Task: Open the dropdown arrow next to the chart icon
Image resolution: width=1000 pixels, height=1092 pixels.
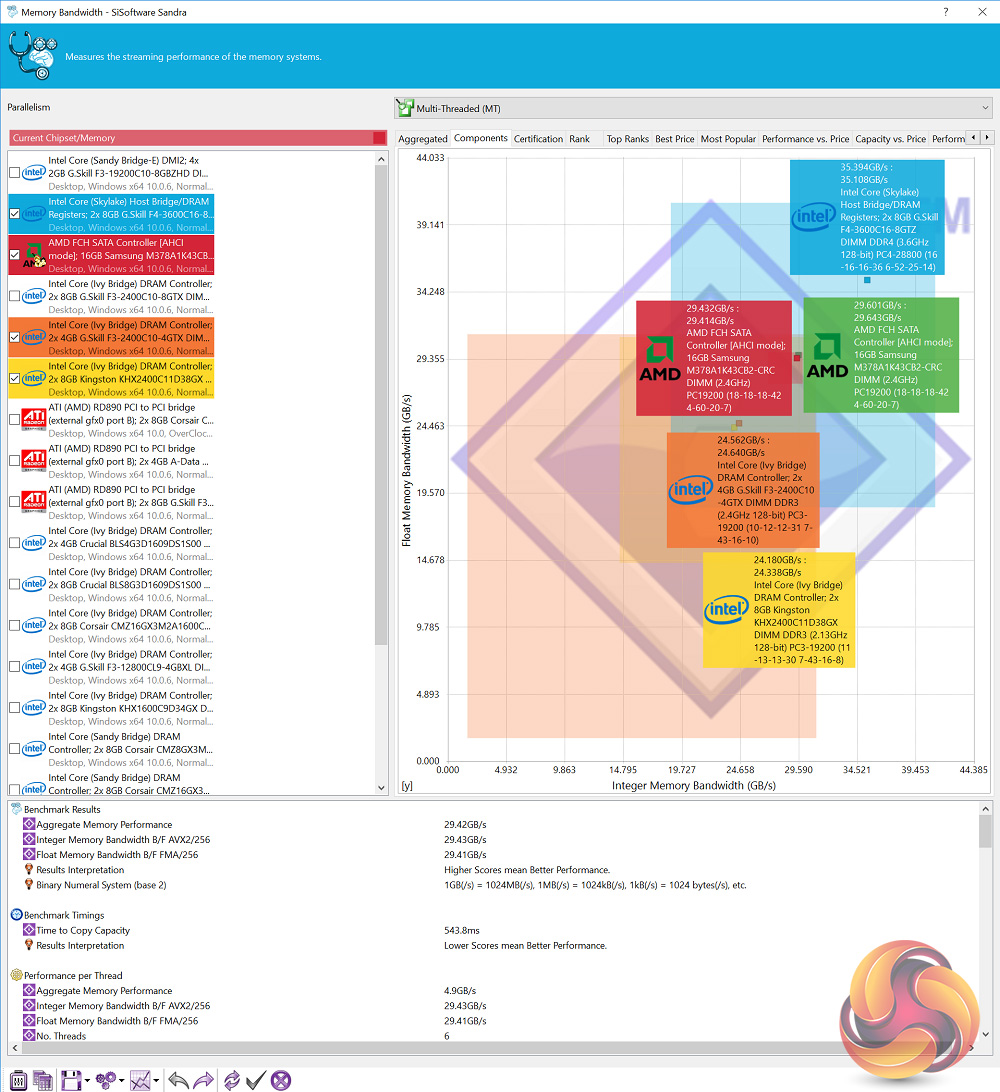Action: 156,1081
